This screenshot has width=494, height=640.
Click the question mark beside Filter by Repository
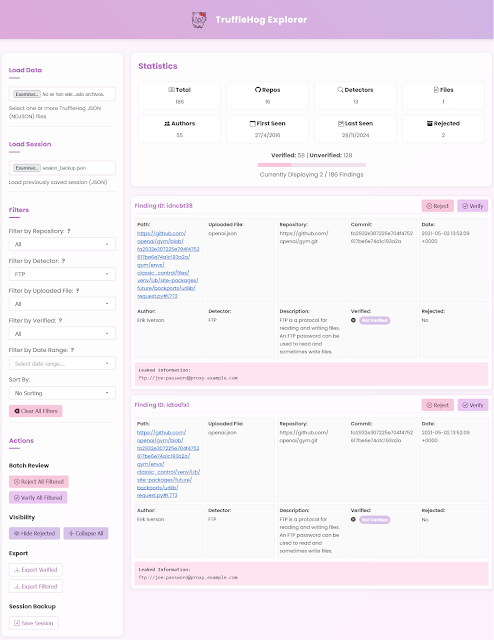click(x=69, y=231)
